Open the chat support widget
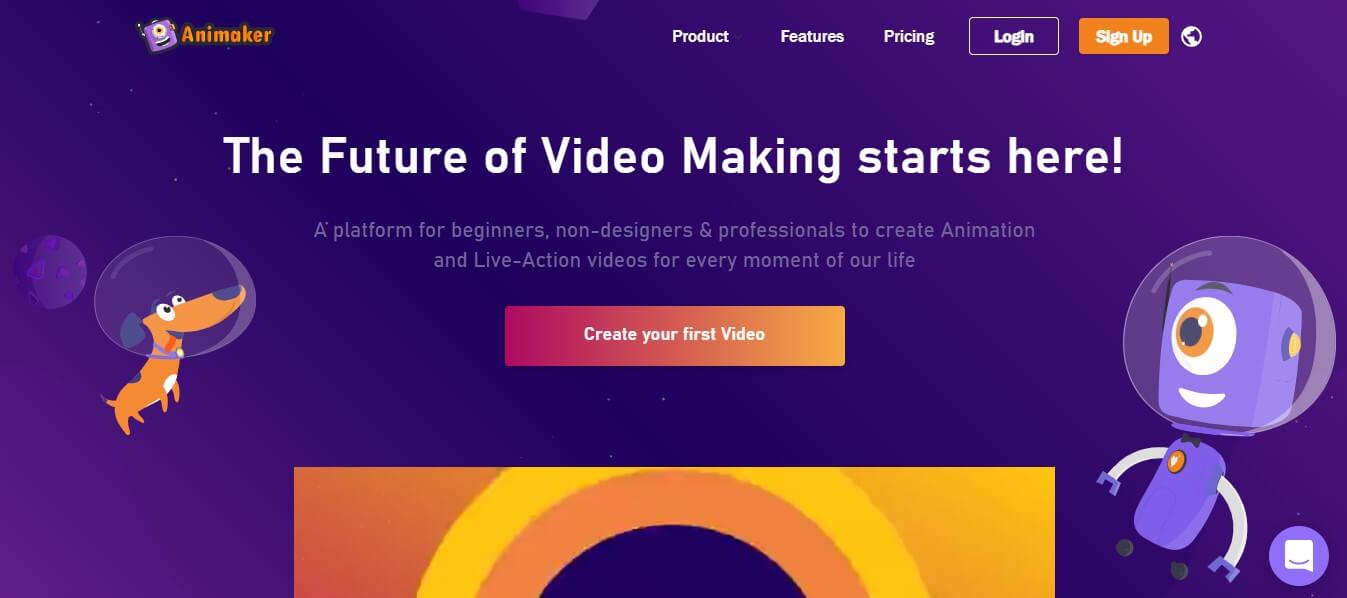Viewport: 1347px width, 598px height. [1298, 555]
